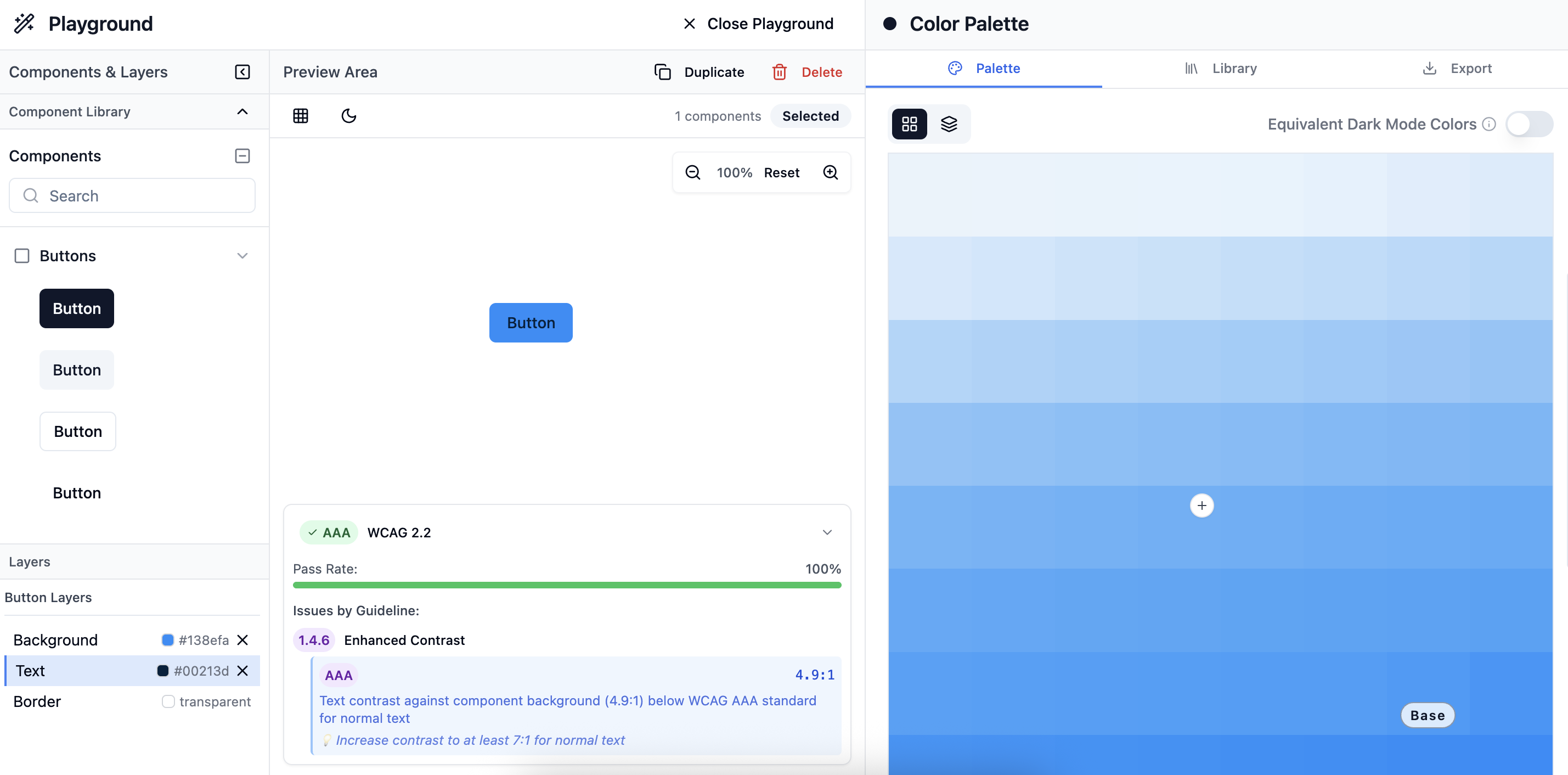The image size is (1568, 775).
Task: Click the '1 components' count text
Action: 717,116
